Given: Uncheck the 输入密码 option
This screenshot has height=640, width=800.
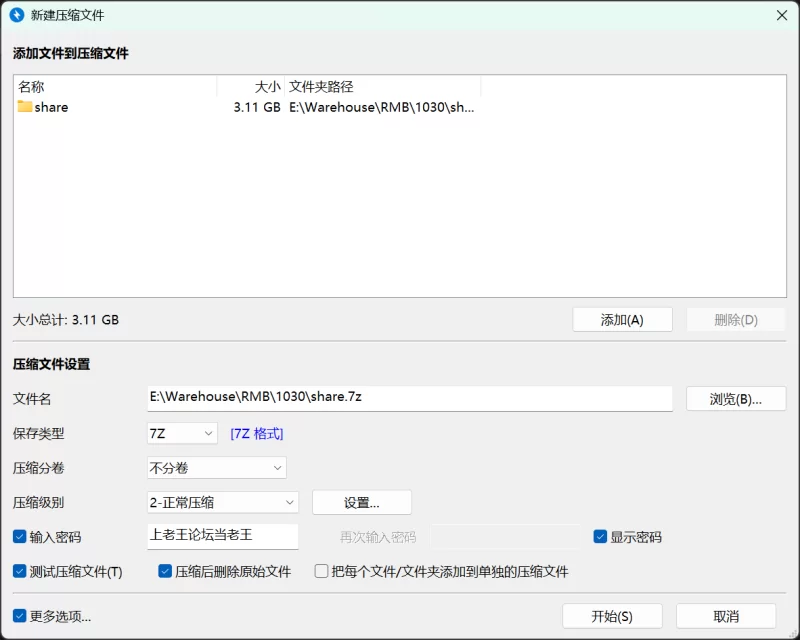Looking at the screenshot, I should pos(20,537).
